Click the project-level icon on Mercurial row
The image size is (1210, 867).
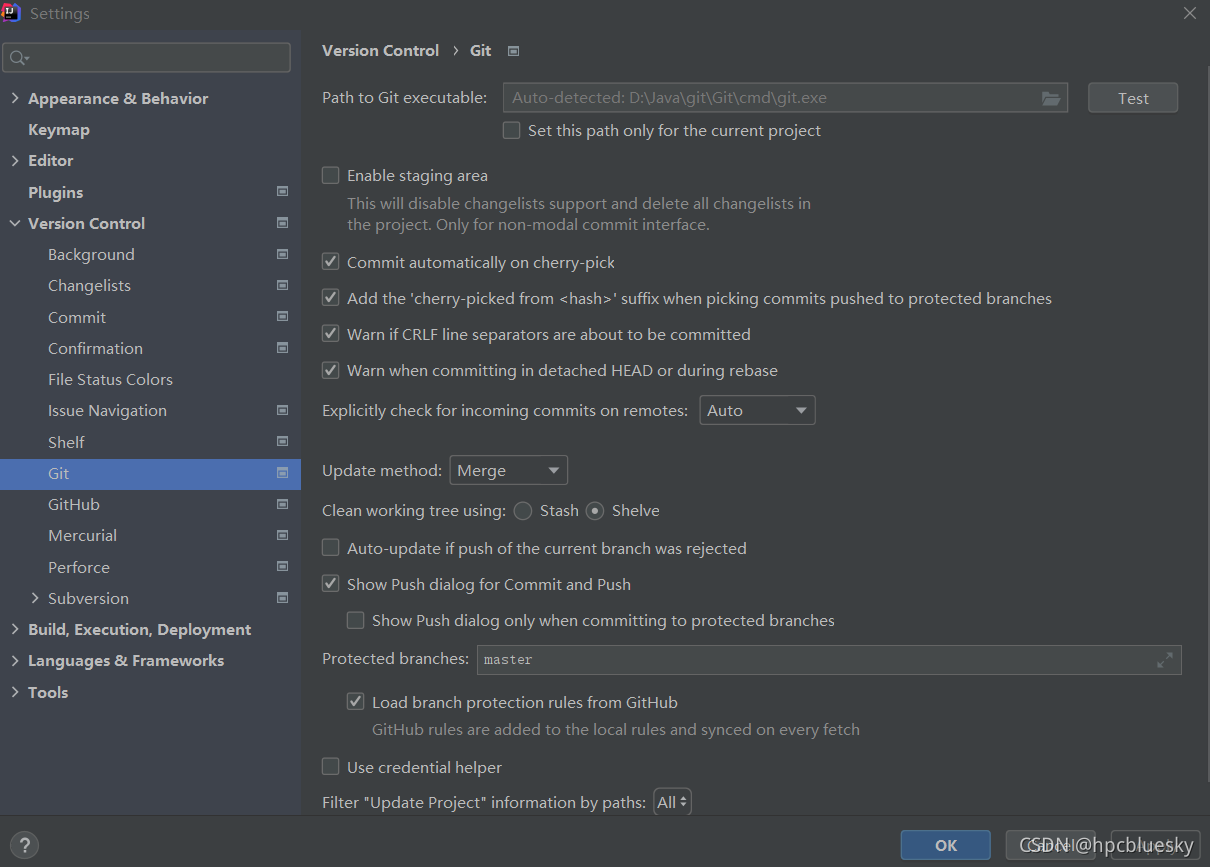pos(282,535)
